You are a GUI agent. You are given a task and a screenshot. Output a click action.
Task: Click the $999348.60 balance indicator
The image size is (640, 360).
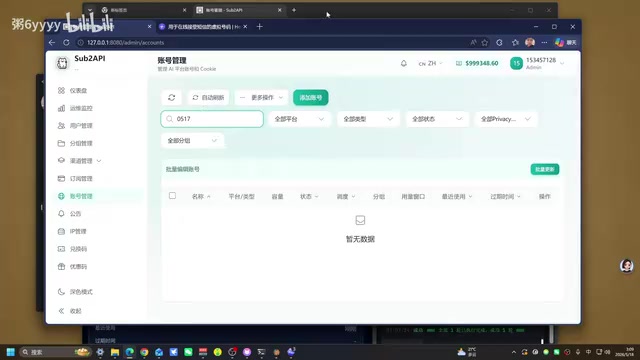[x=477, y=63]
